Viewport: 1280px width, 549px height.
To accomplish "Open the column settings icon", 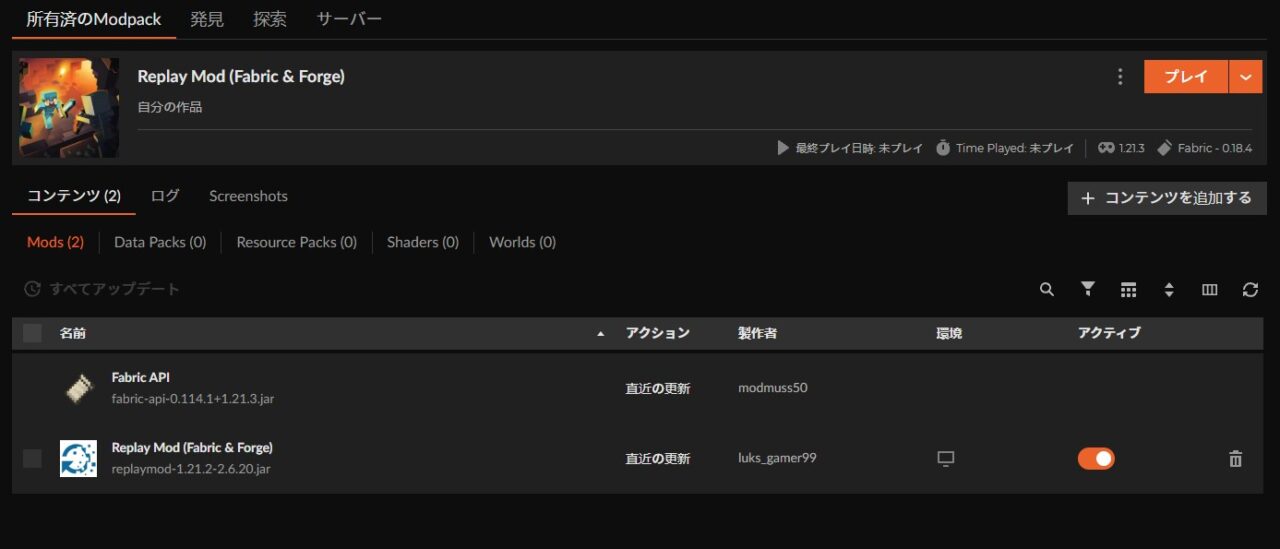I will point(1209,290).
